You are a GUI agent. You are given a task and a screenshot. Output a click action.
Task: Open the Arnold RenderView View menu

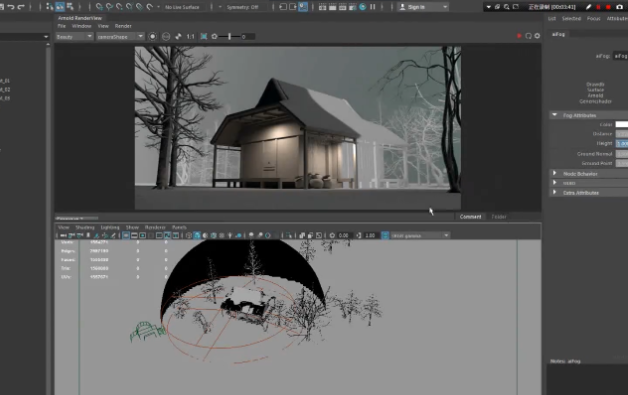pyautogui.click(x=103, y=26)
